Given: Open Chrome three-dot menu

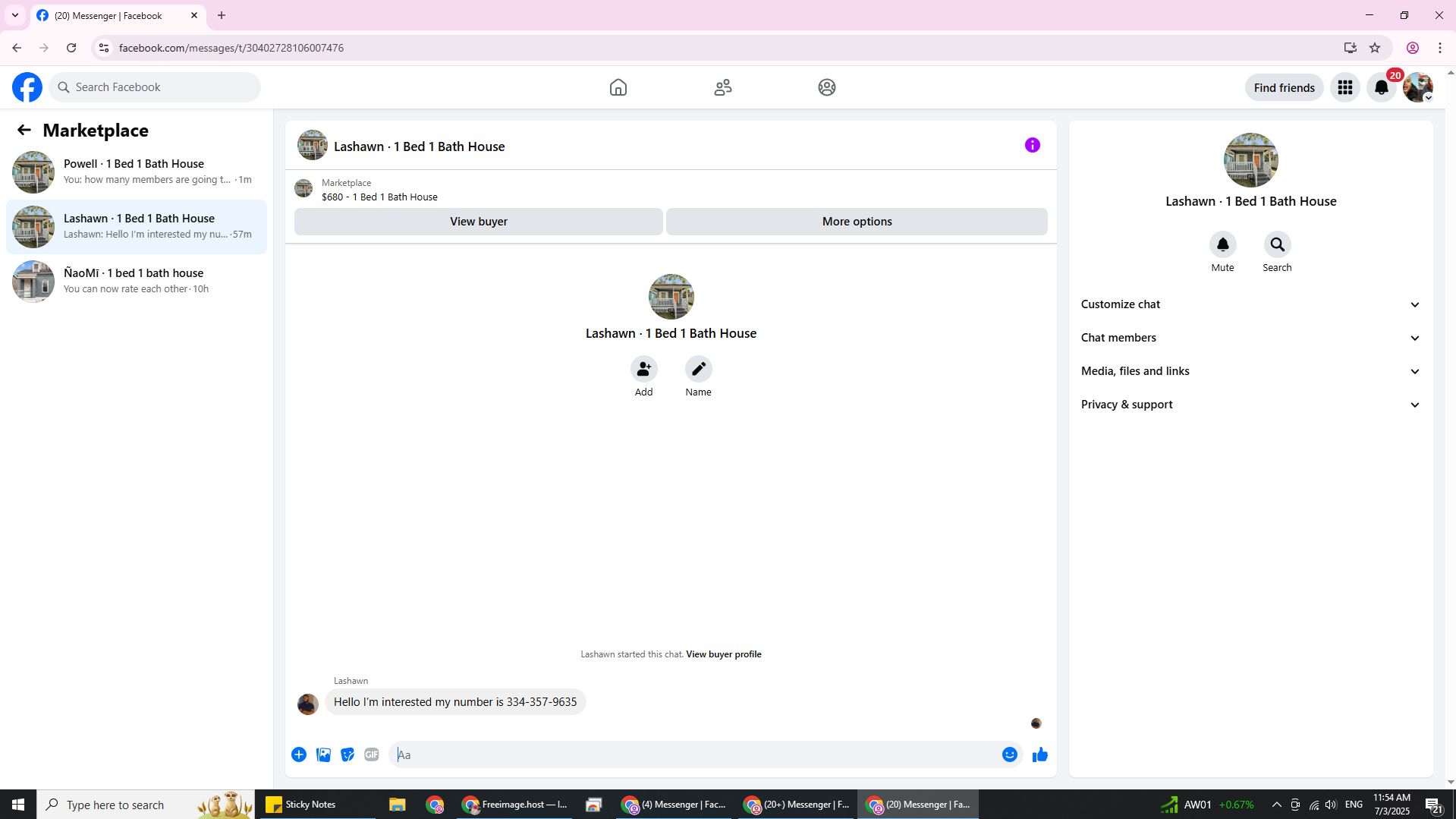Looking at the screenshot, I should [1439, 48].
